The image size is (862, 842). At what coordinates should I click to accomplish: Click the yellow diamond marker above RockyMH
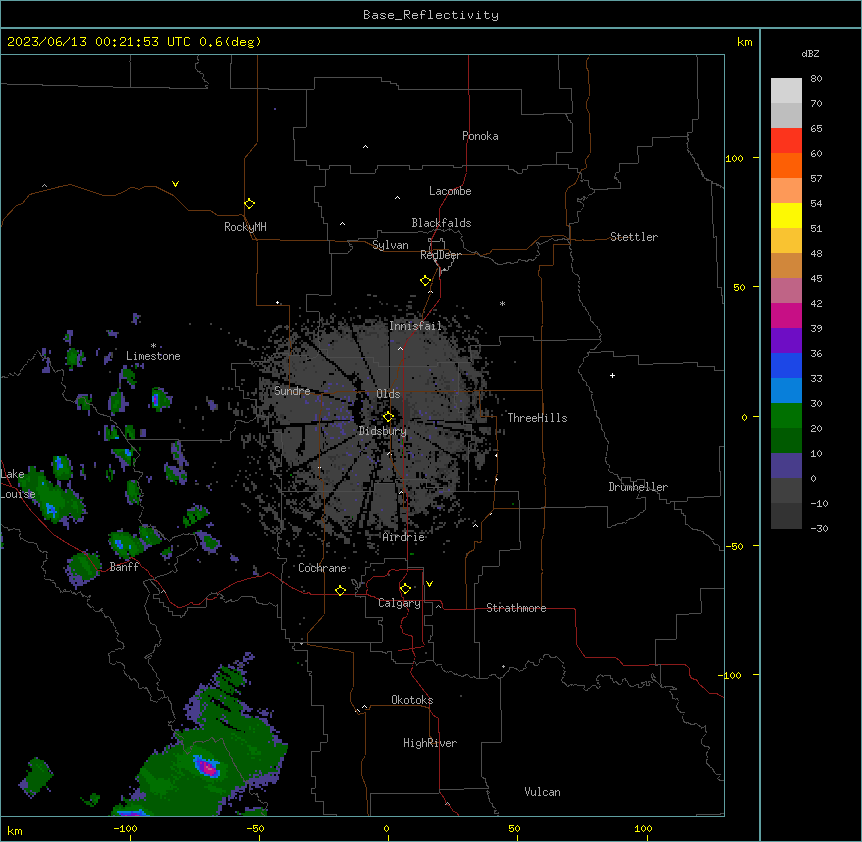[249, 204]
